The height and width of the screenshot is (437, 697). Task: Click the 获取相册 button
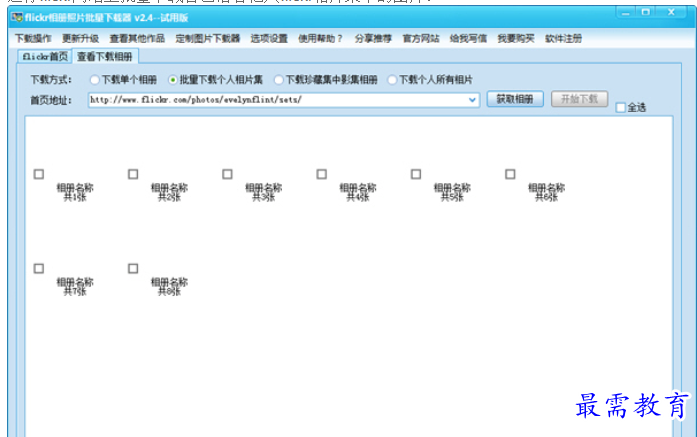coord(515,99)
